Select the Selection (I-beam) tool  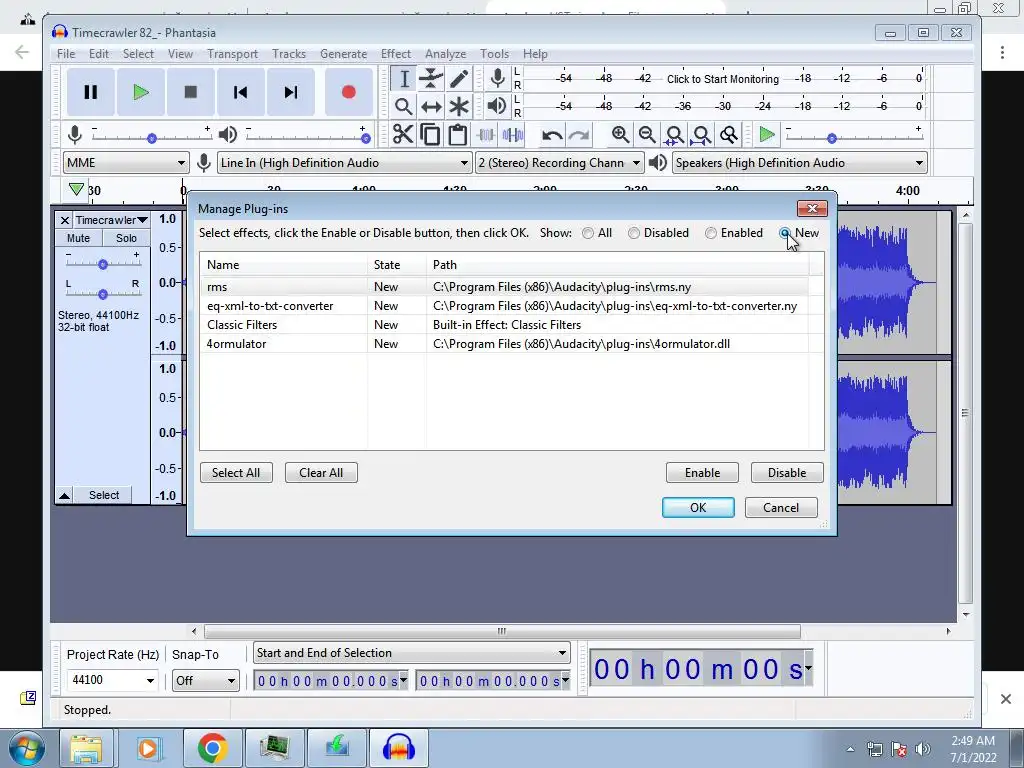404,79
